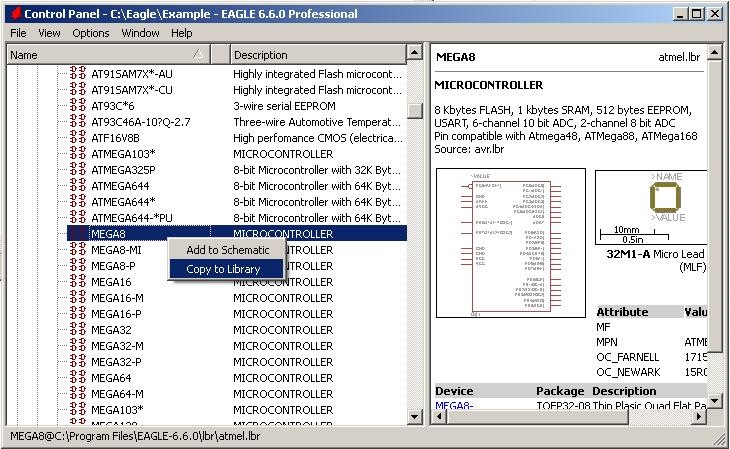Click the preview pane scroll-down arrow
730x449 pixels.
(x=715, y=400)
